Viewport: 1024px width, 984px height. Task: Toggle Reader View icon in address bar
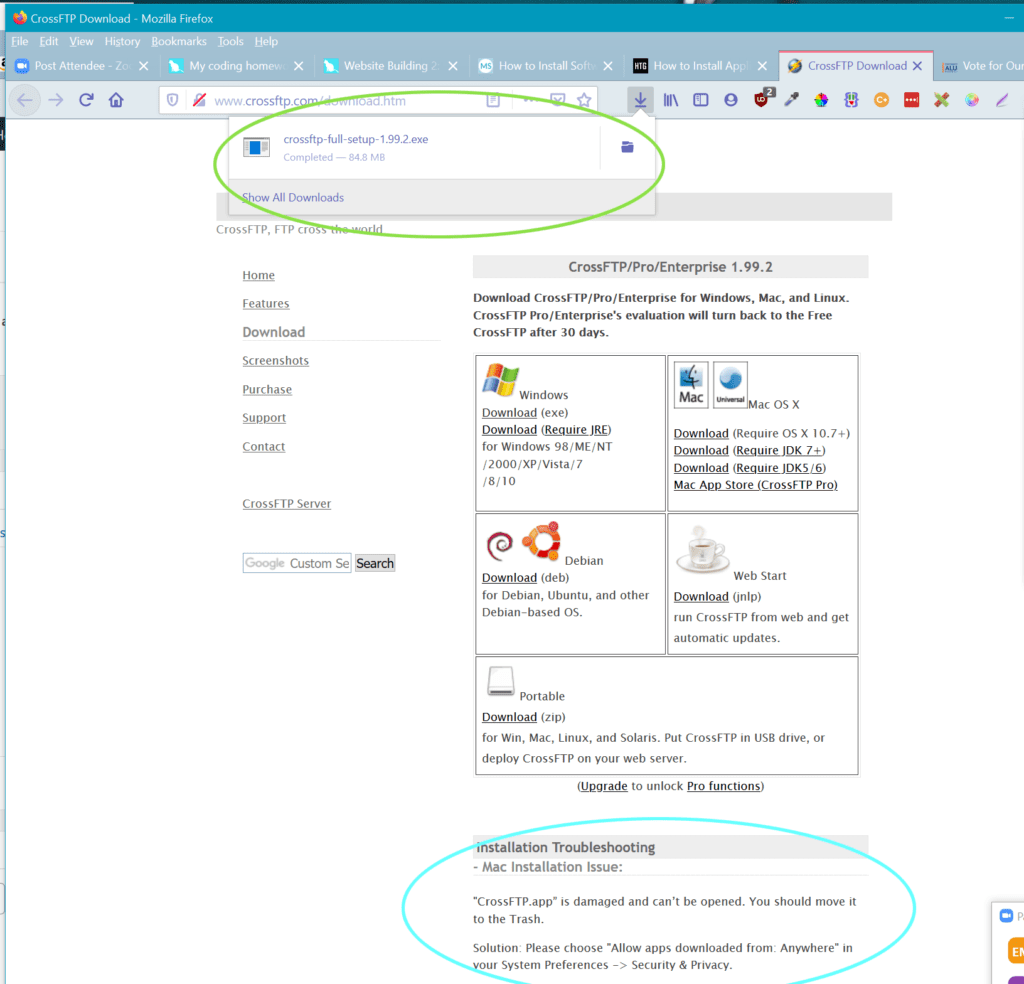(x=493, y=100)
